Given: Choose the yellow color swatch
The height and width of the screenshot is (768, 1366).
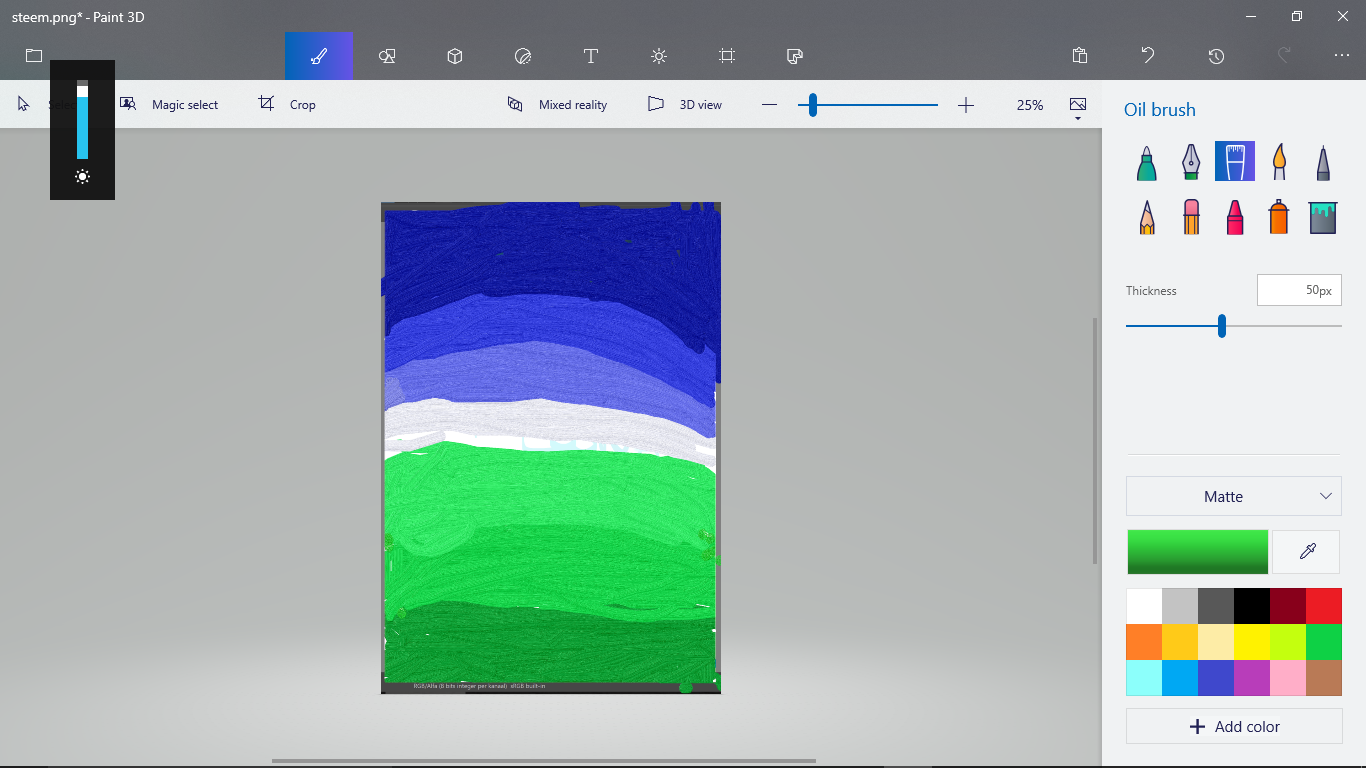Looking at the screenshot, I should coord(1252,642).
